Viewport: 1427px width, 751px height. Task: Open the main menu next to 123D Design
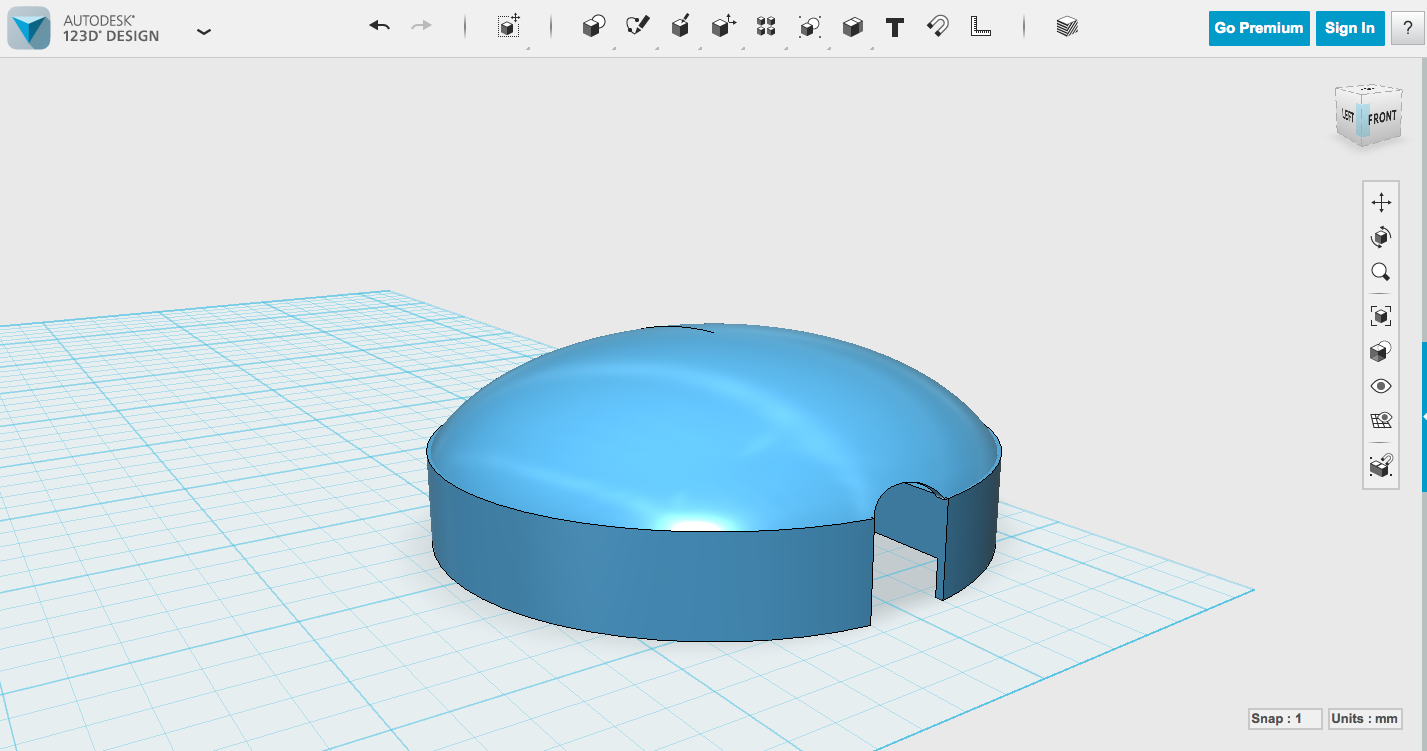[204, 32]
